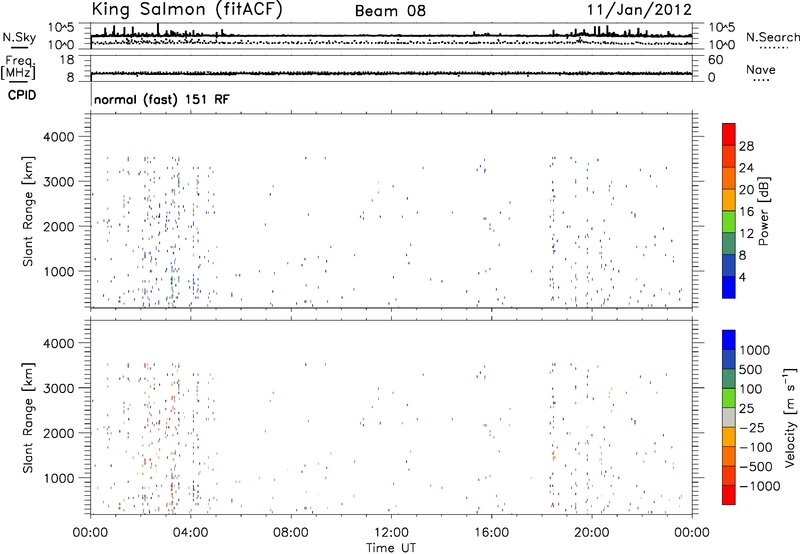Viewport: 800px width, 554px height.
Task: Select the N.Search legend label
Action: coord(773,37)
